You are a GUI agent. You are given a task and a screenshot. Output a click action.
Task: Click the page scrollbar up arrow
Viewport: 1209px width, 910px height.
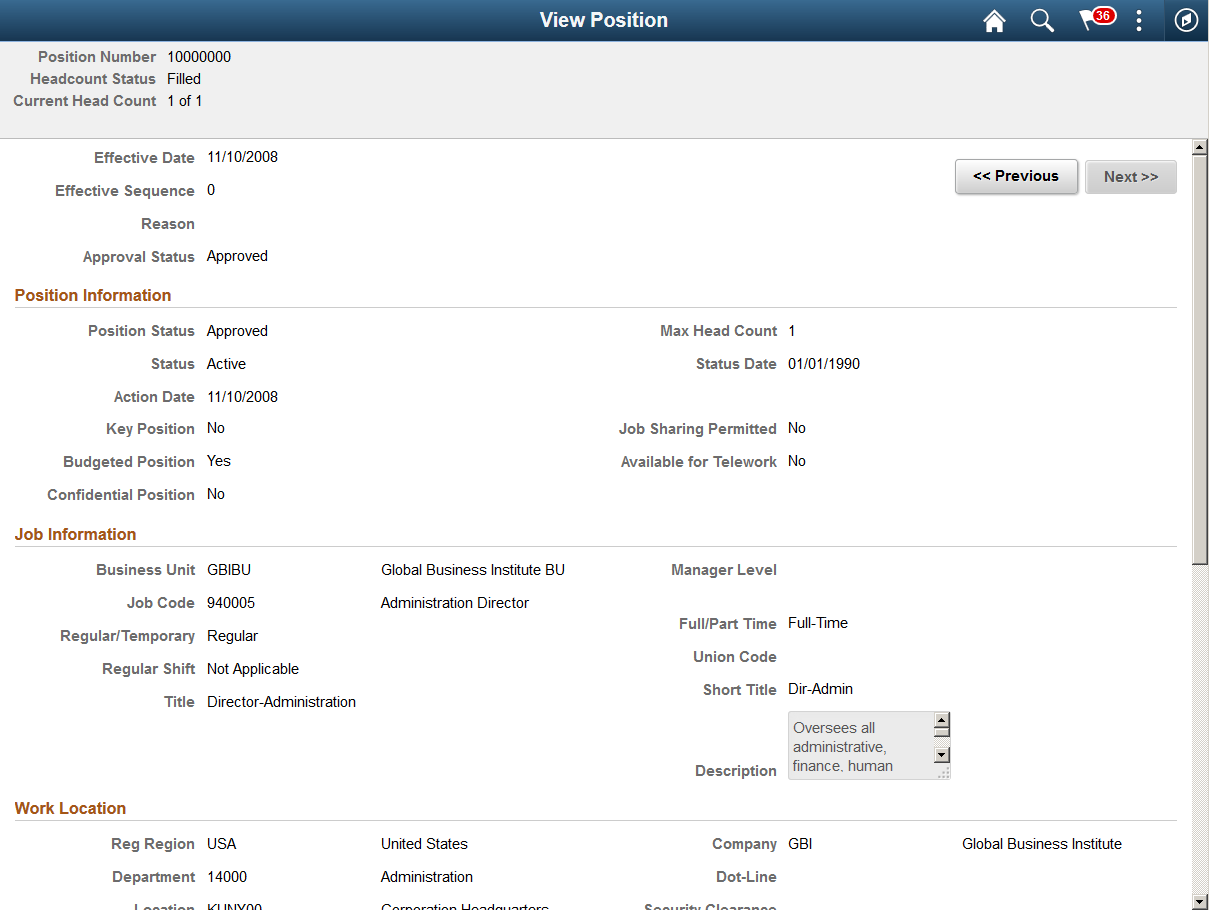[x=1200, y=148]
